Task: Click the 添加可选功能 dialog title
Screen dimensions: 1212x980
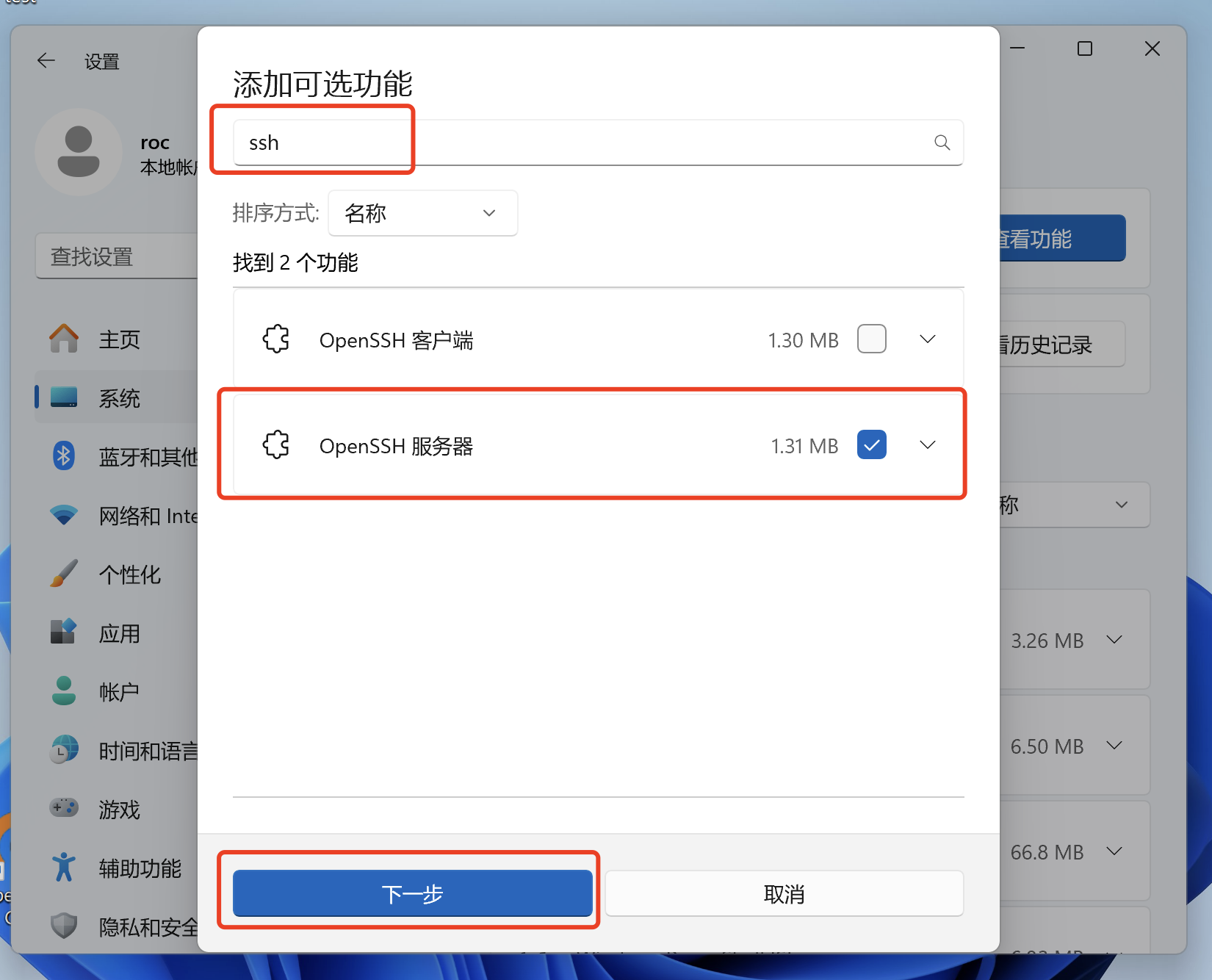Action: (x=322, y=84)
